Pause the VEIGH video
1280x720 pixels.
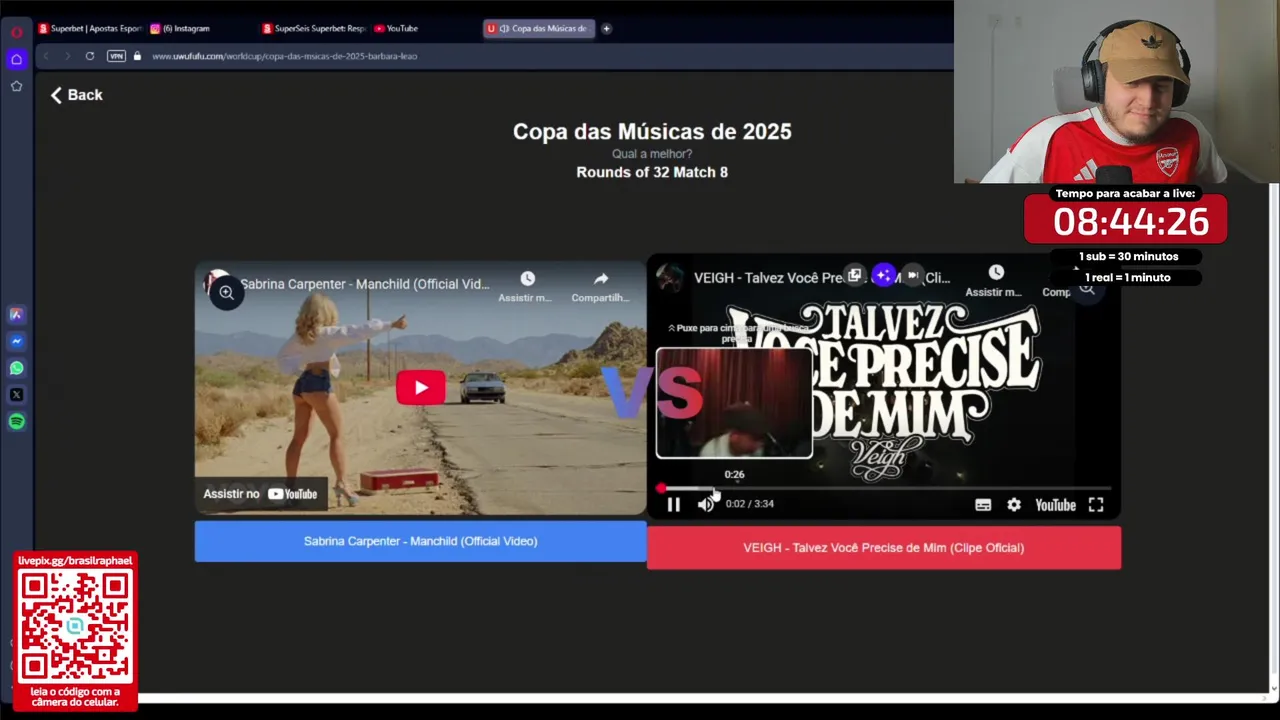coord(674,505)
